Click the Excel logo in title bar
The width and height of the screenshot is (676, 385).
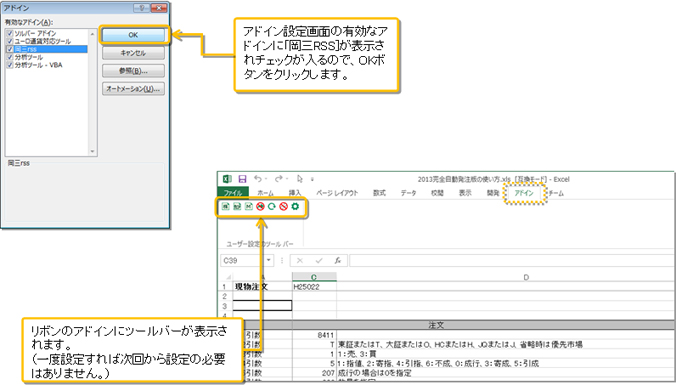[227, 179]
